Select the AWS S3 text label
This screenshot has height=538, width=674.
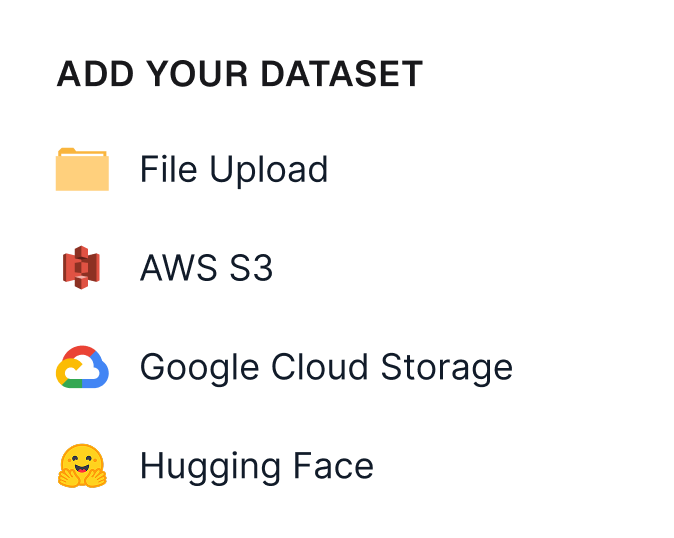click(206, 268)
